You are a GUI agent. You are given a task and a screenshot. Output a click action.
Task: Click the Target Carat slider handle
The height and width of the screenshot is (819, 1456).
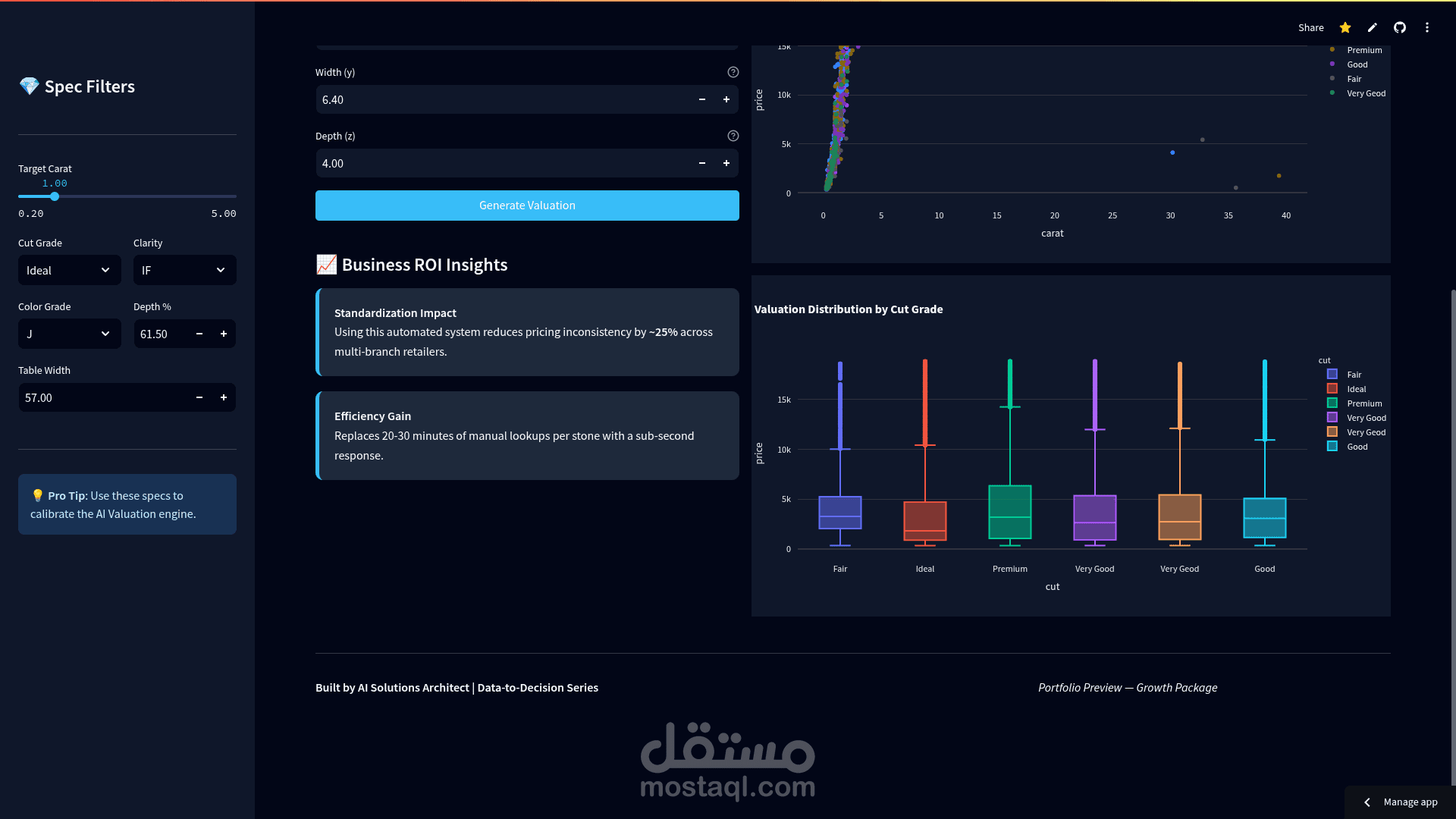pos(55,197)
